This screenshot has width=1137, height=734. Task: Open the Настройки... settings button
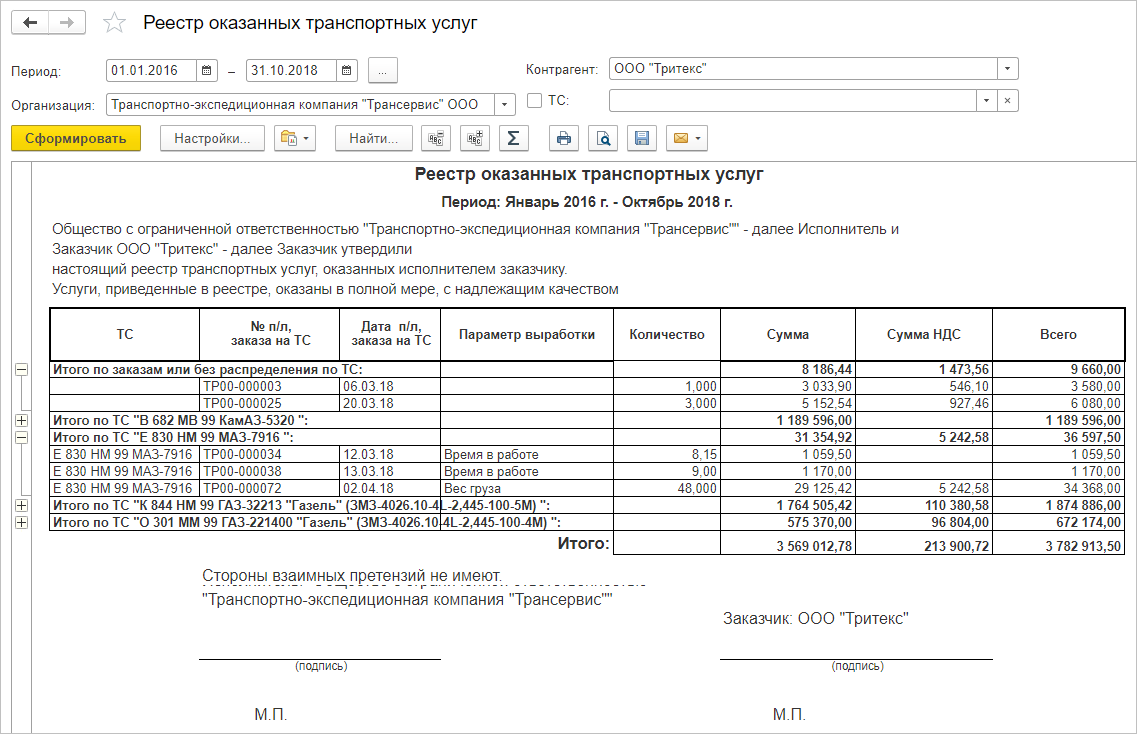212,138
